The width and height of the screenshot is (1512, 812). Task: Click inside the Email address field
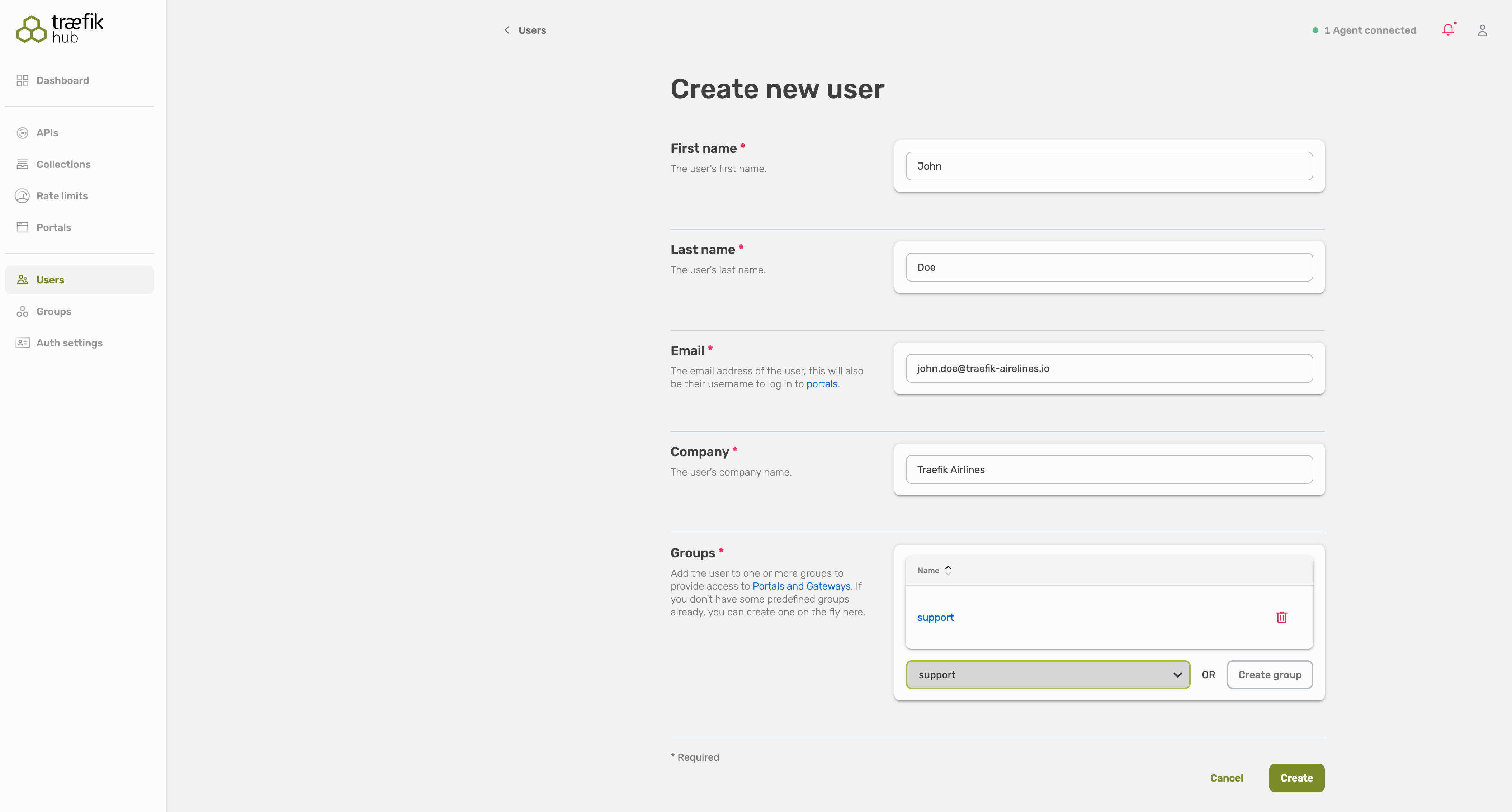tap(1109, 368)
